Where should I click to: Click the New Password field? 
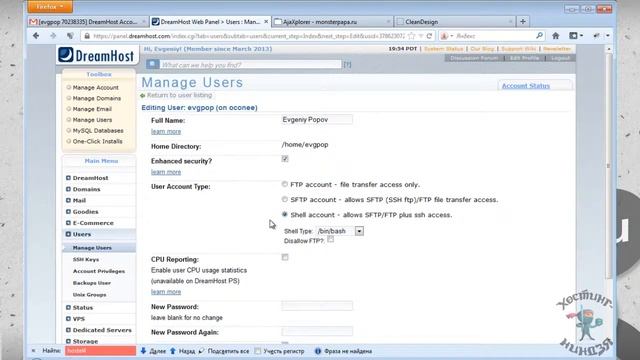pyautogui.click(x=317, y=306)
